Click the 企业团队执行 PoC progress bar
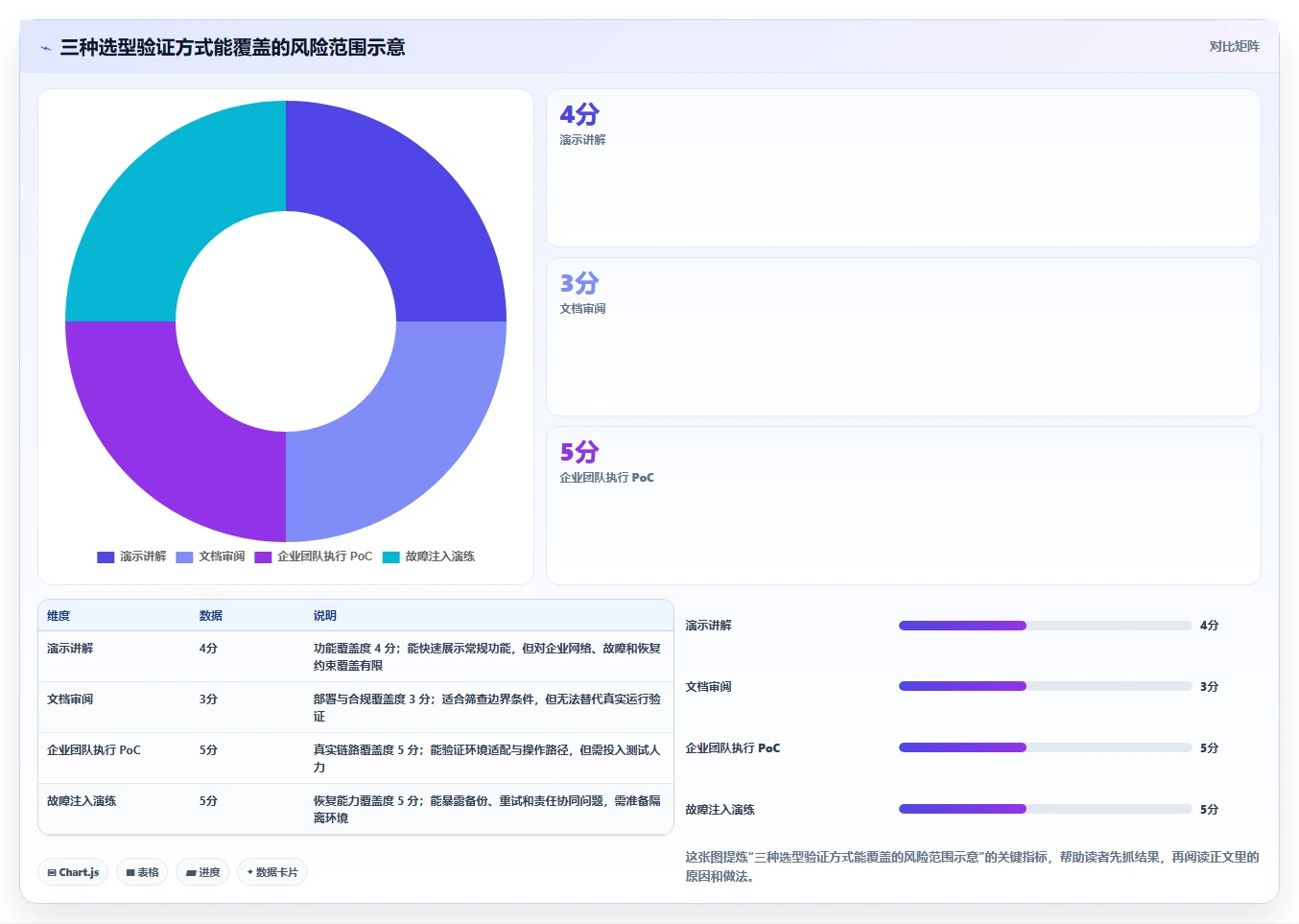The height and width of the screenshot is (924, 1299). click(x=1045, y=748)
